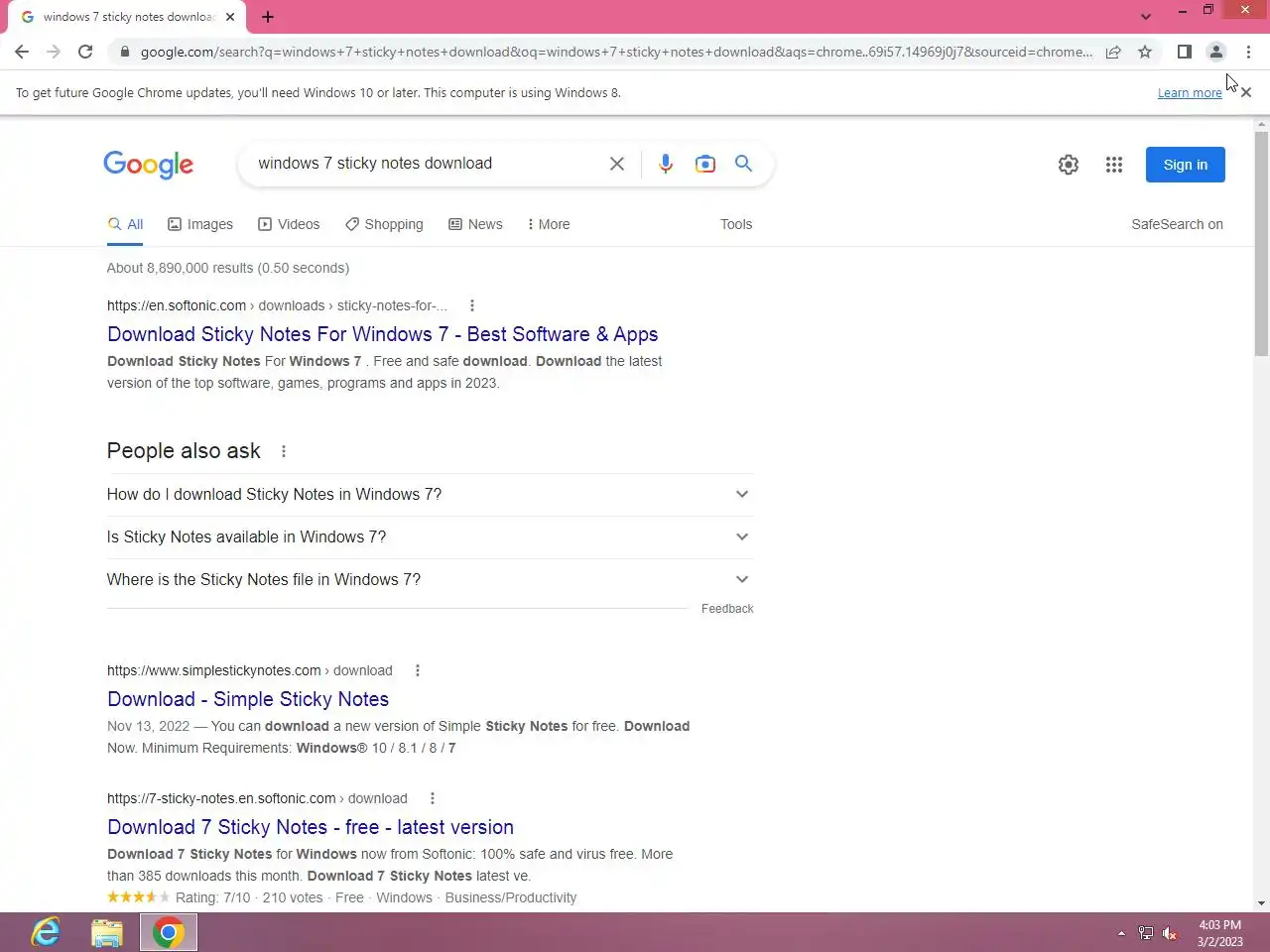Open Download - Simple Sticky Notes link
The width and height of the screenshot is (1270, 952).
(x=248, y=699)
